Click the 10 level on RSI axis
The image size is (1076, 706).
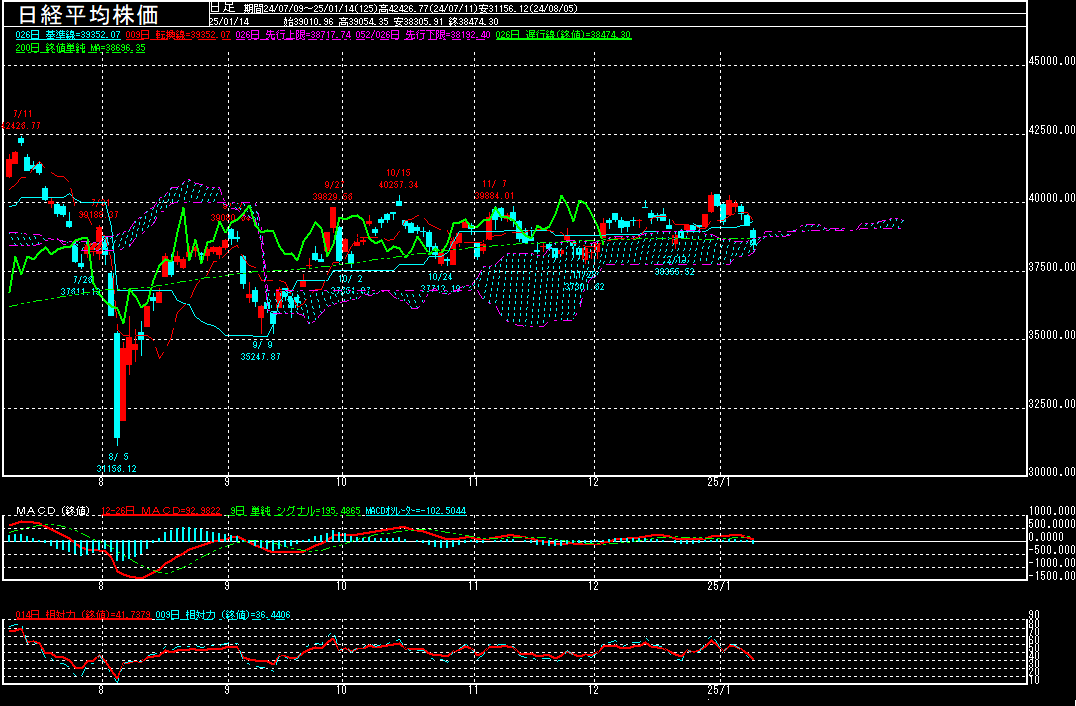1034,679
